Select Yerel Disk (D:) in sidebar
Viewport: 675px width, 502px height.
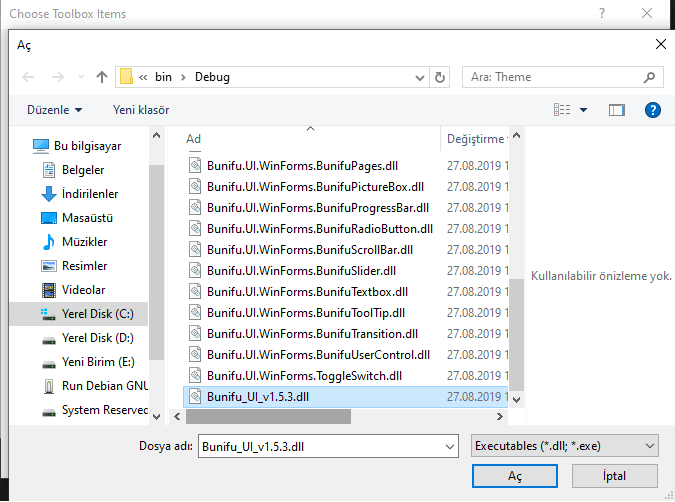click(x=97, y=338)
